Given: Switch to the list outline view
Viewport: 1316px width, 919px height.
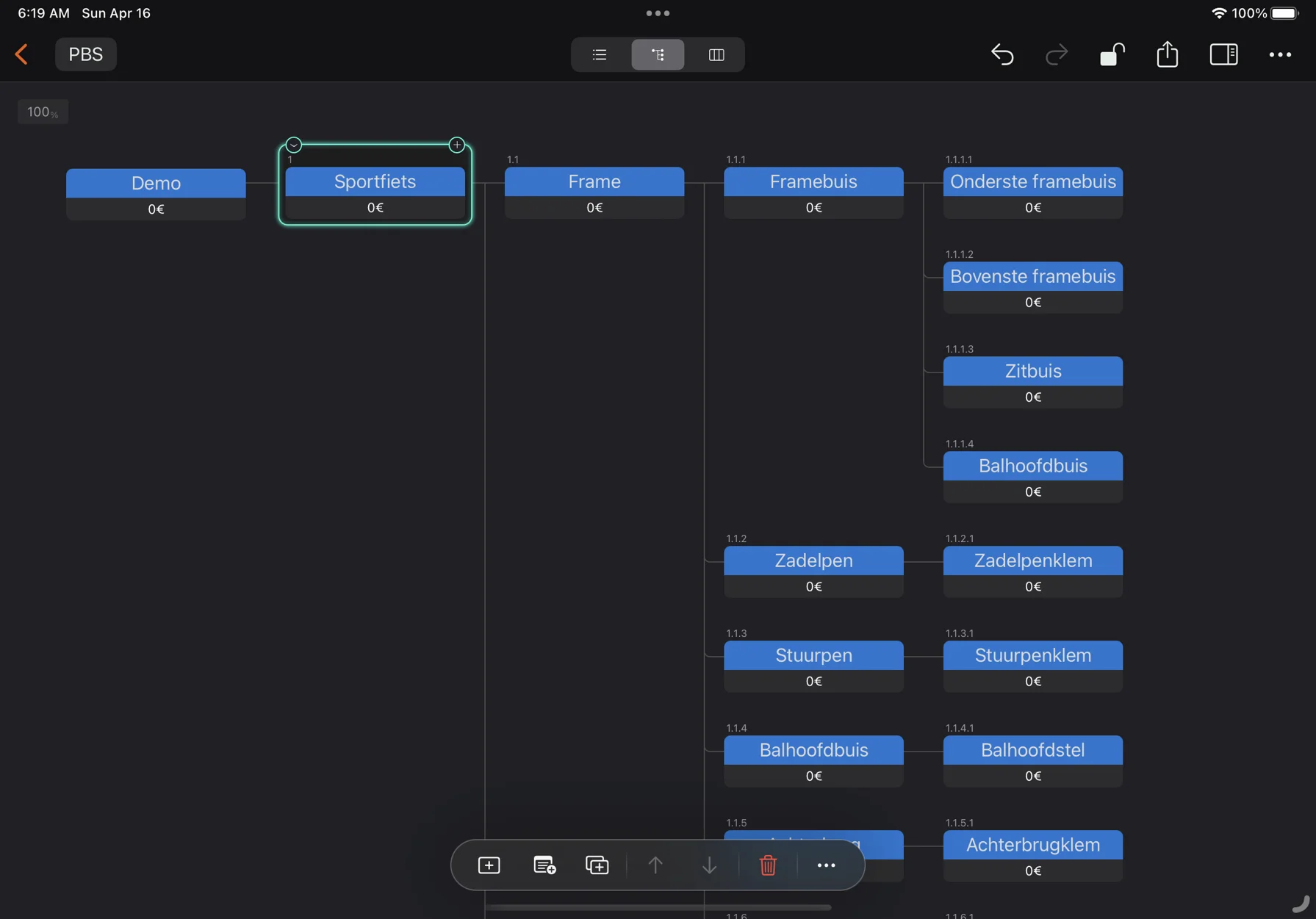Looking at the screenshot, I should click(600, 54).
